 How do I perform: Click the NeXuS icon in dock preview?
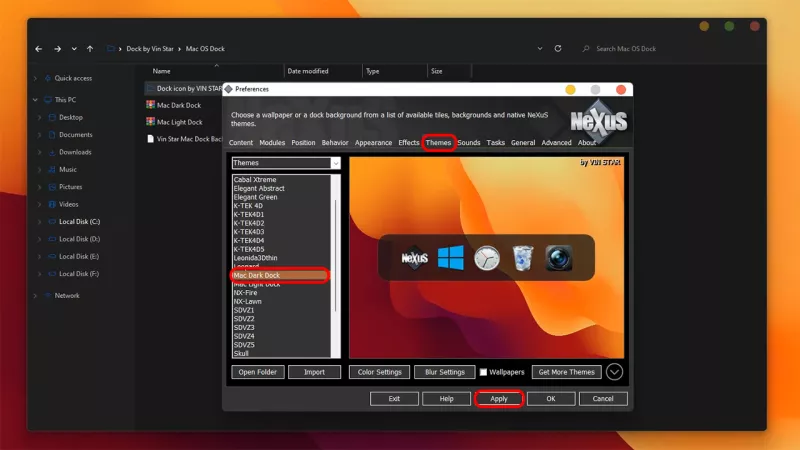414,258
